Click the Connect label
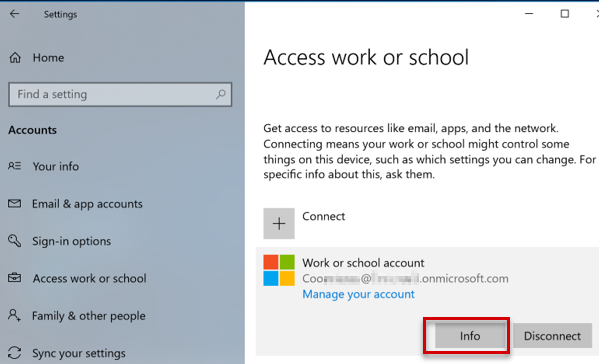 click(x=324, y=216)
